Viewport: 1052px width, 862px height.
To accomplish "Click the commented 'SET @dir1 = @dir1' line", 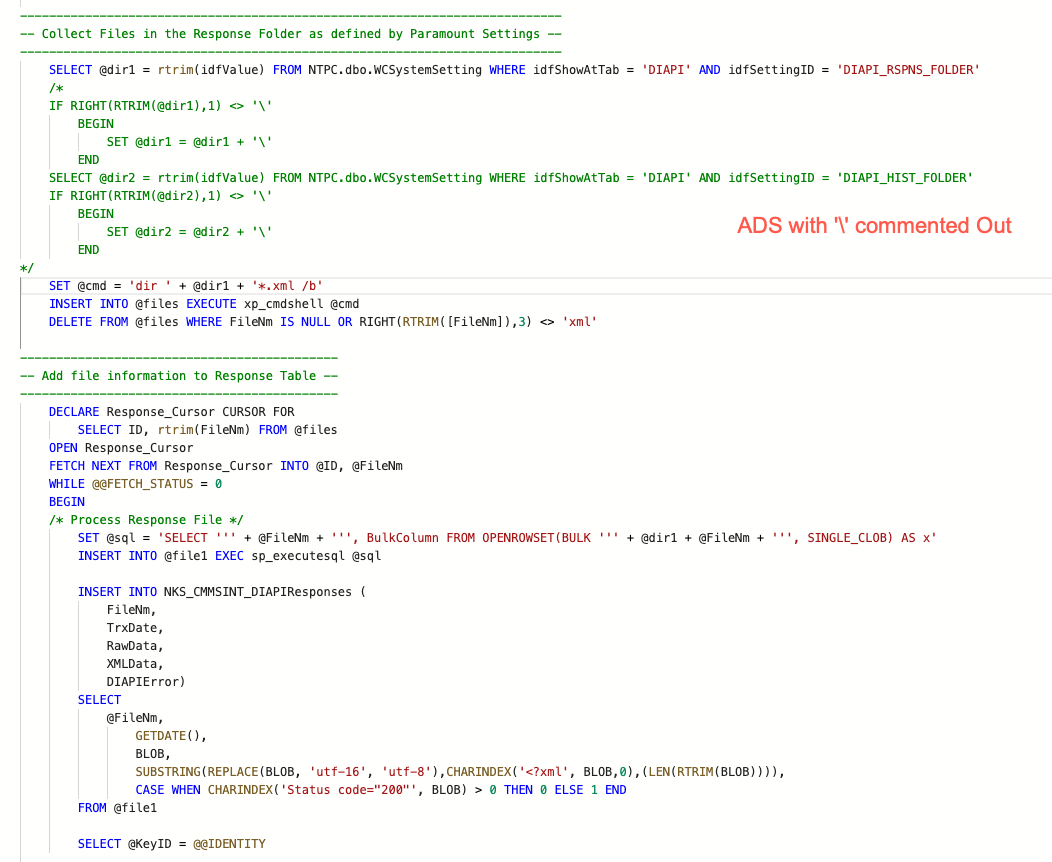I will (189, 142).
